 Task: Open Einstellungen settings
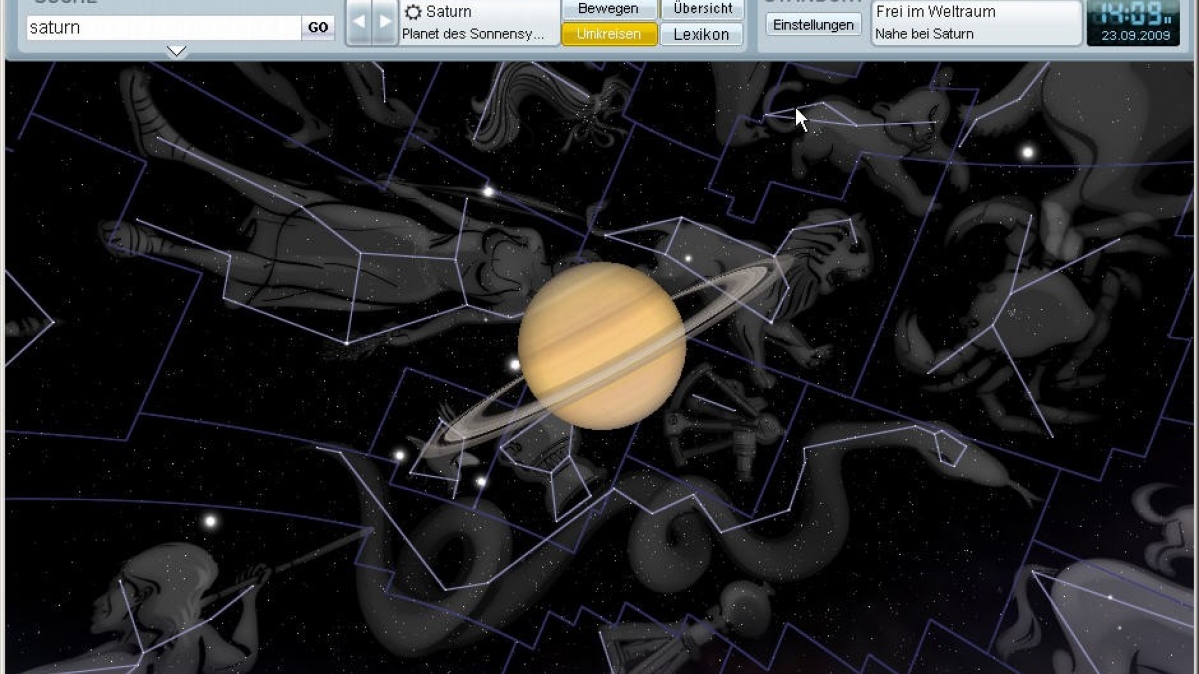click(x=813, y=25)
